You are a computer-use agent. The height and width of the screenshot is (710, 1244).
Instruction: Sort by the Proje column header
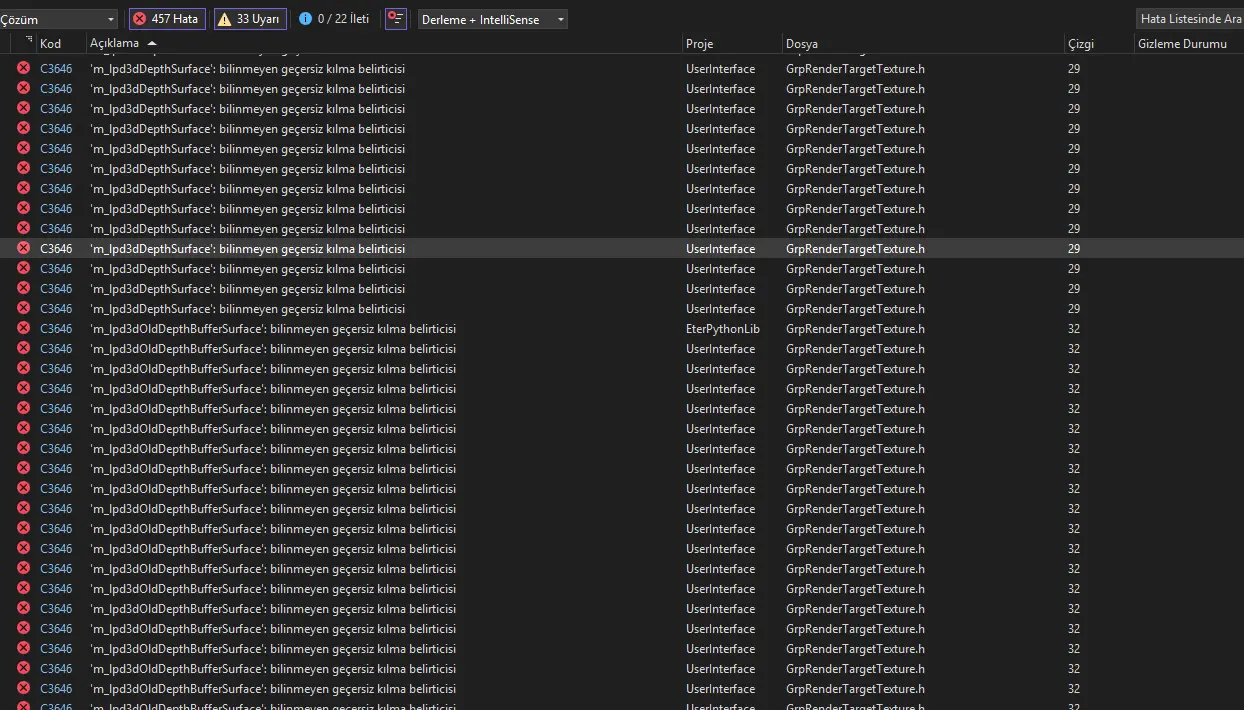(699, 44)
